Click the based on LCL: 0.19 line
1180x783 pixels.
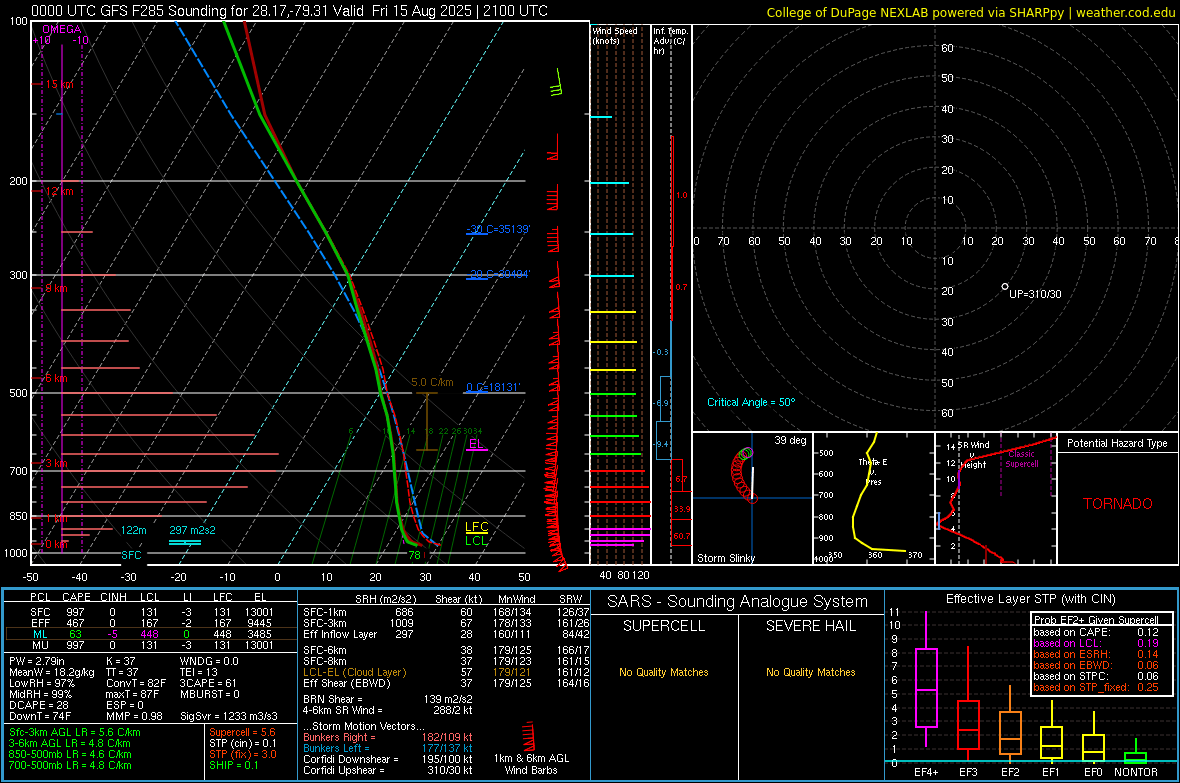click(1096, 643)
